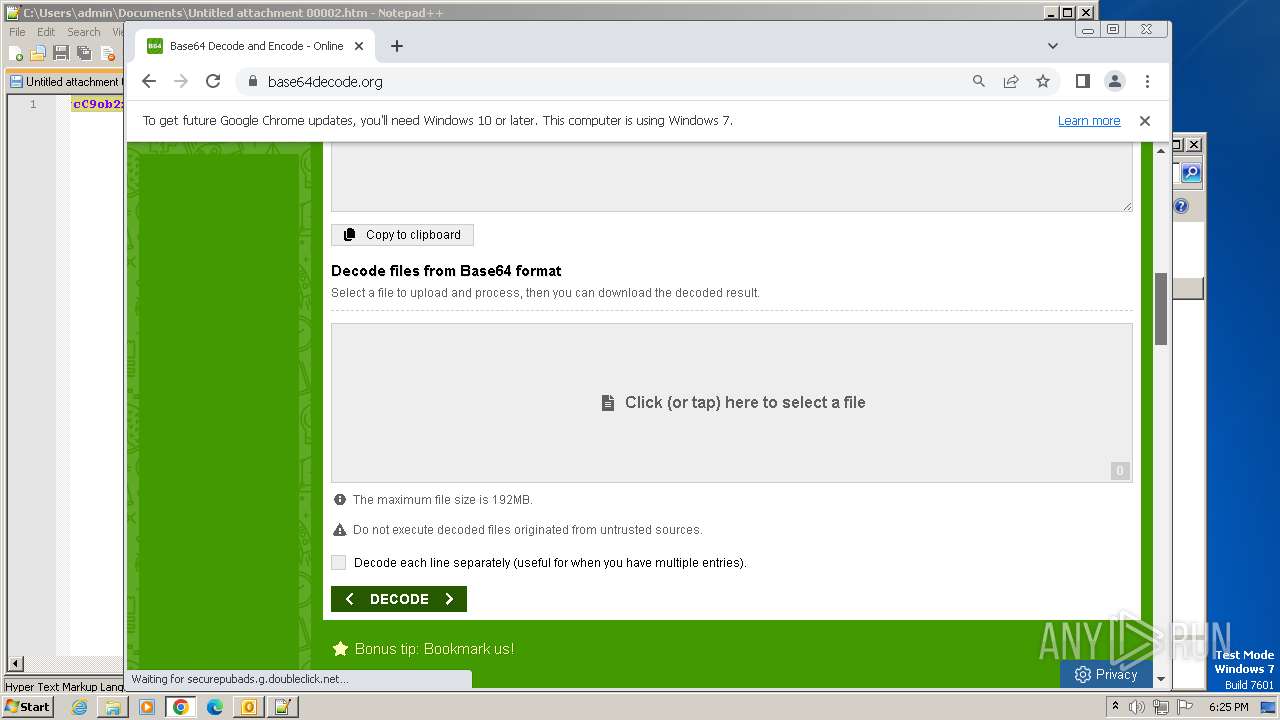Dismiss the Chrome update notification bar
The height and width of the screenshot is (720, 1280).
click(x=1145, y=121)
